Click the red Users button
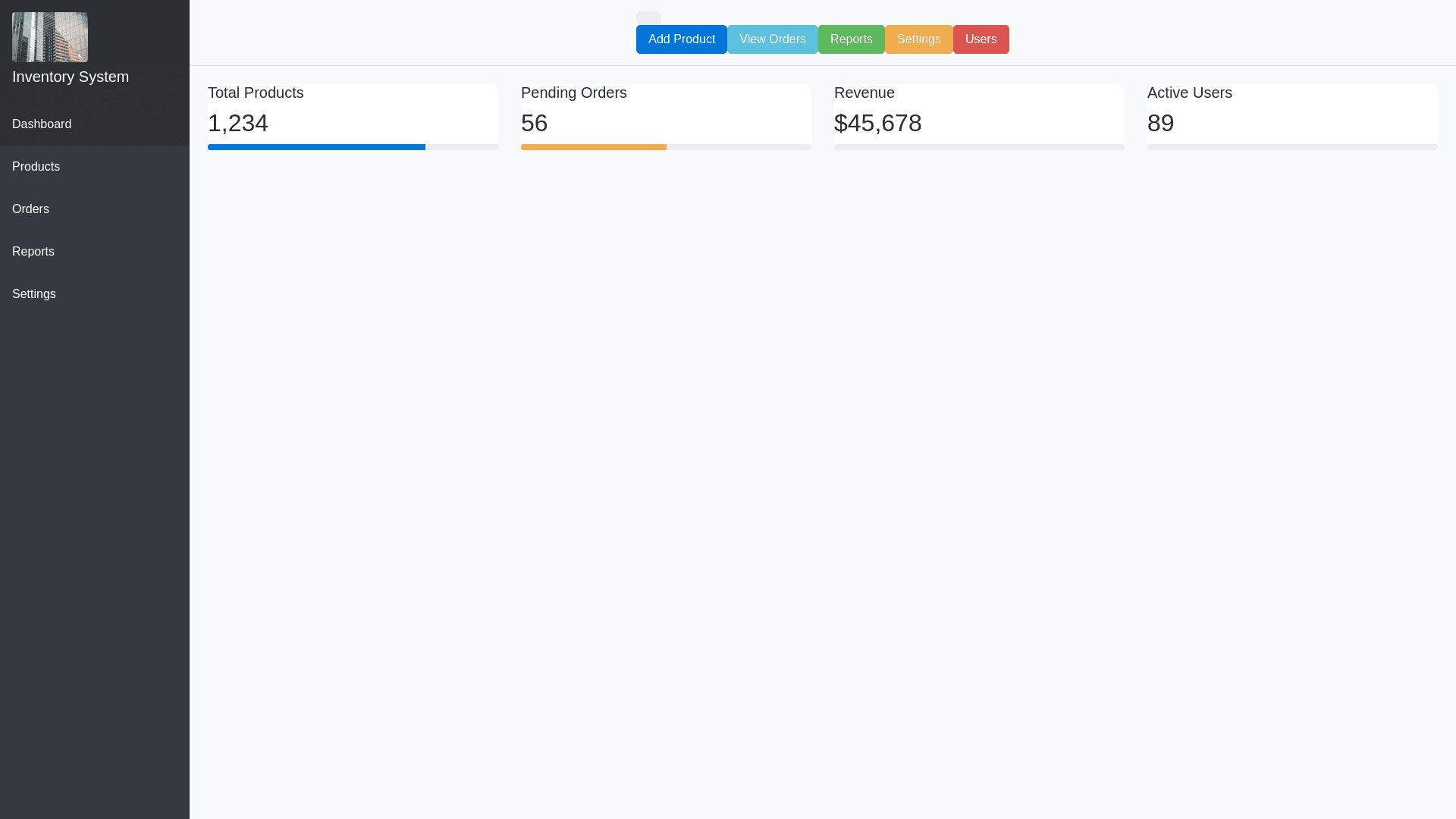This screenshot has height=819, width=1456. (981, 39)
